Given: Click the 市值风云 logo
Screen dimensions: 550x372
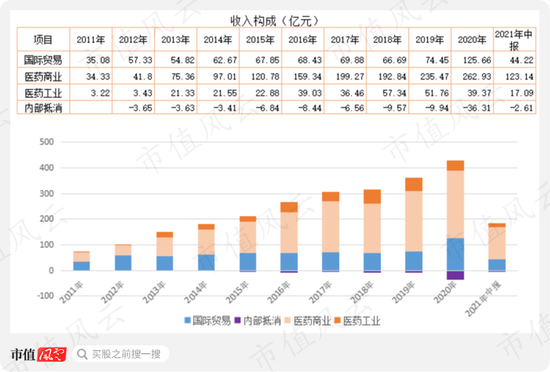Looking at the screenshot, I should pos(38,354).
